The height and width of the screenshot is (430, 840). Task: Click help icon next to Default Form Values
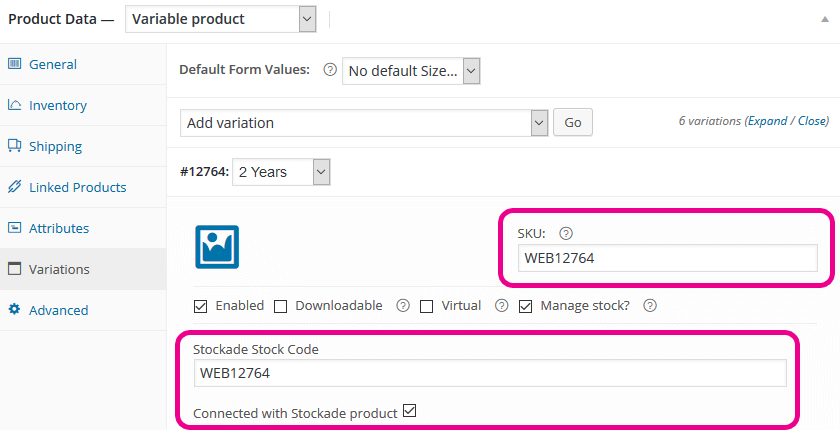pos(330,70)
